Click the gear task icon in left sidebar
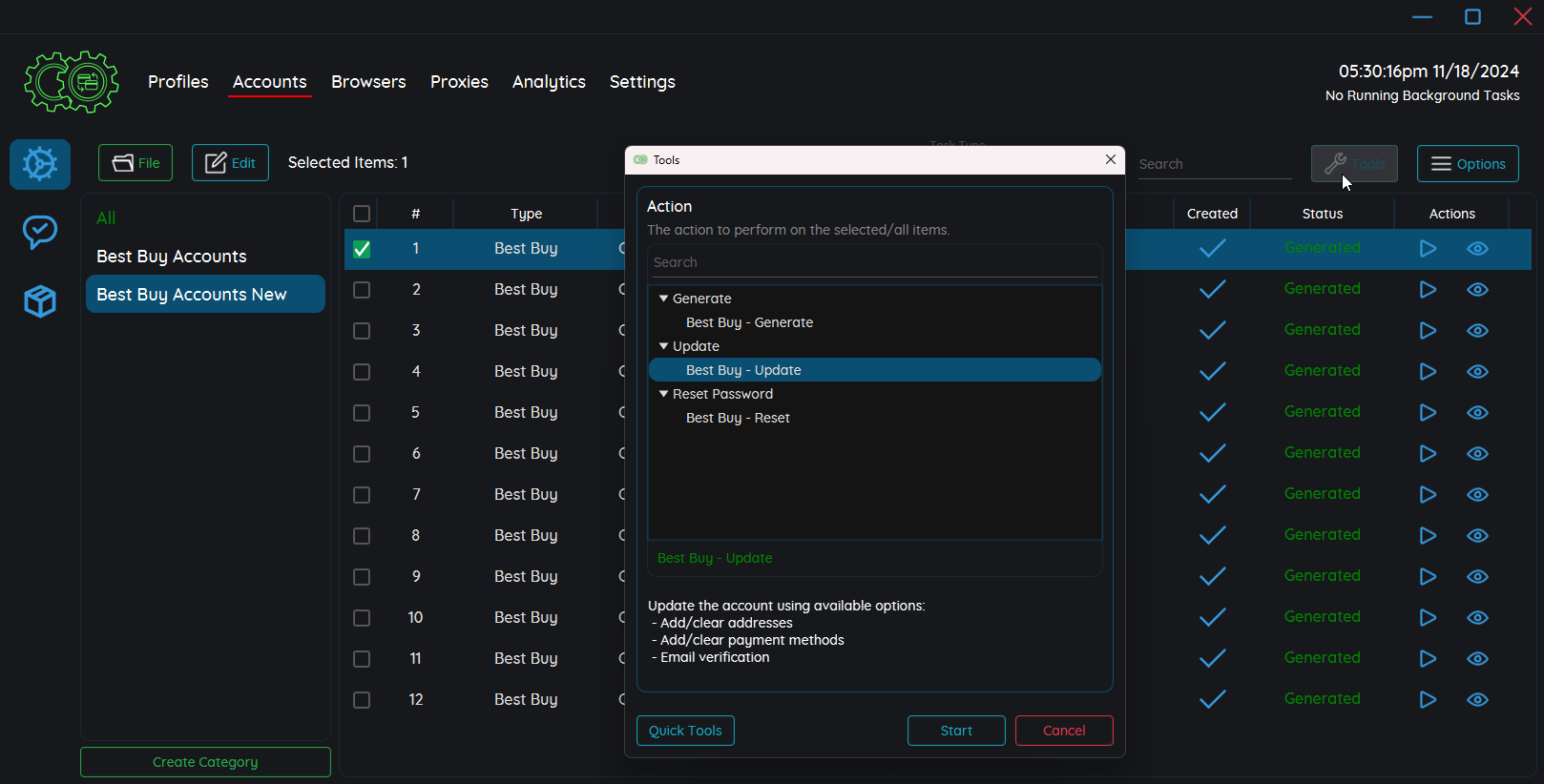Viewport: 1544px width, 784px height. pyautogui.click(x=40, y=164)
